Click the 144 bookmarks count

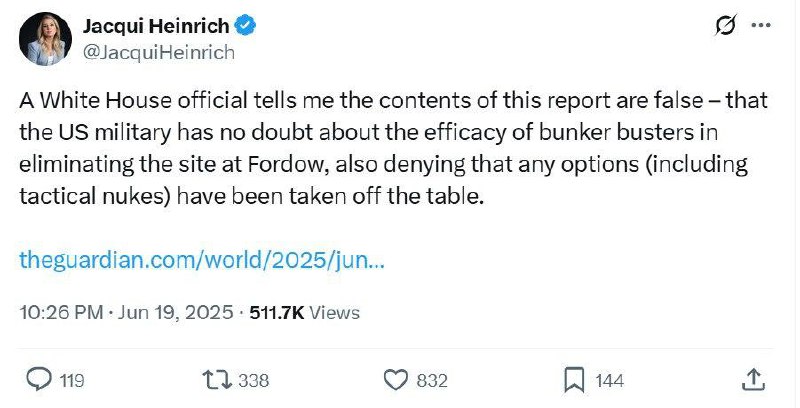click(608, 380)
